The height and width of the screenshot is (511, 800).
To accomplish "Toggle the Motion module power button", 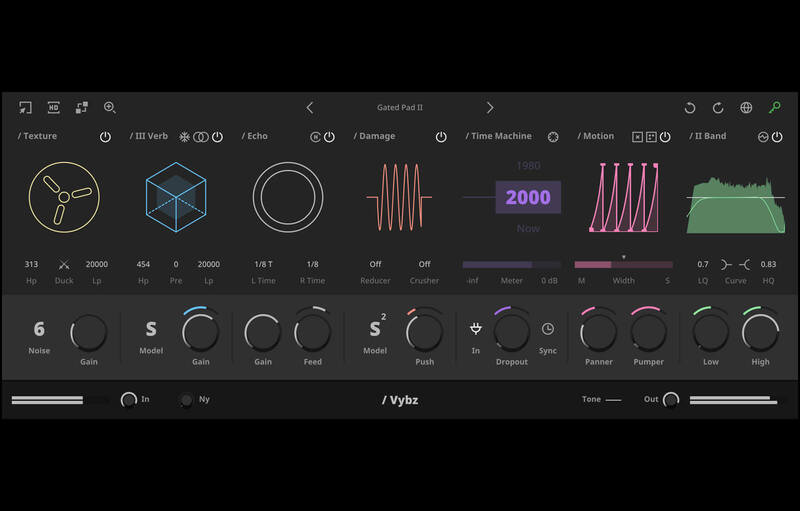I will point(665,137).
